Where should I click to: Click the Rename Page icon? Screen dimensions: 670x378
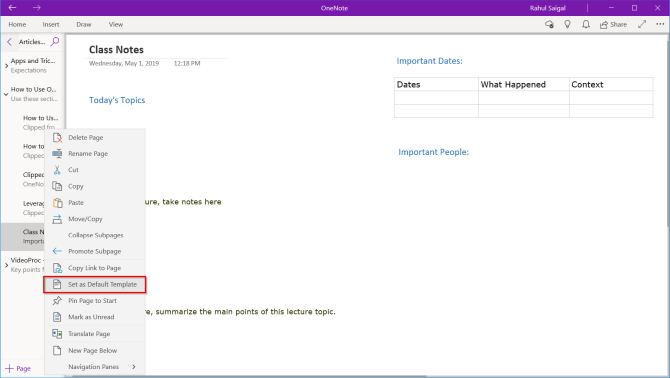click(x=57, y=154)
